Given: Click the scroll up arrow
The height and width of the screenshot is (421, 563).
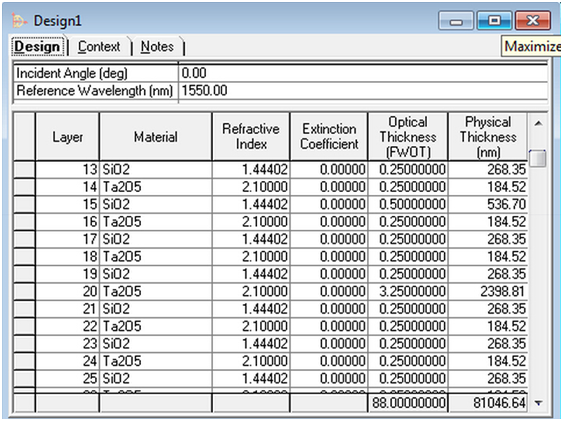Looking at the screenshot, I should point(538,124).
